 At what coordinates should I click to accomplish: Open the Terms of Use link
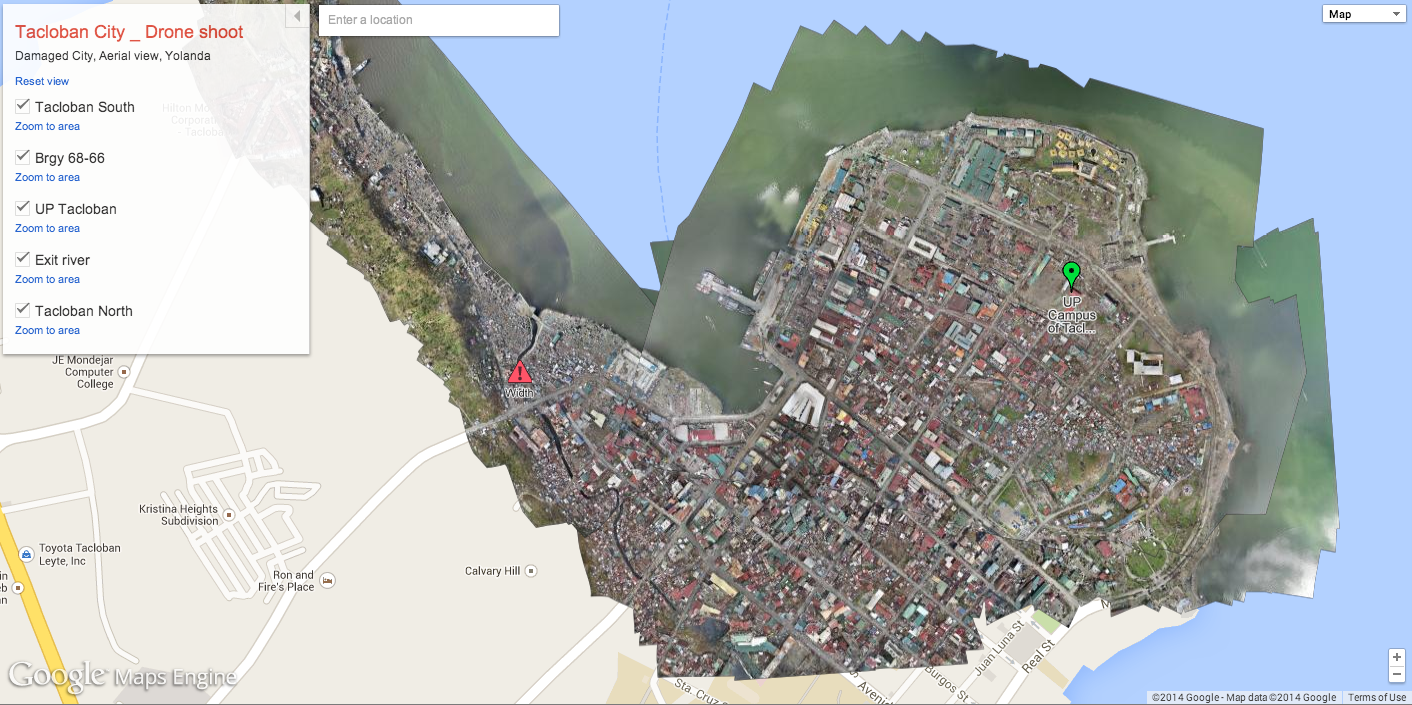point(1376,697)
